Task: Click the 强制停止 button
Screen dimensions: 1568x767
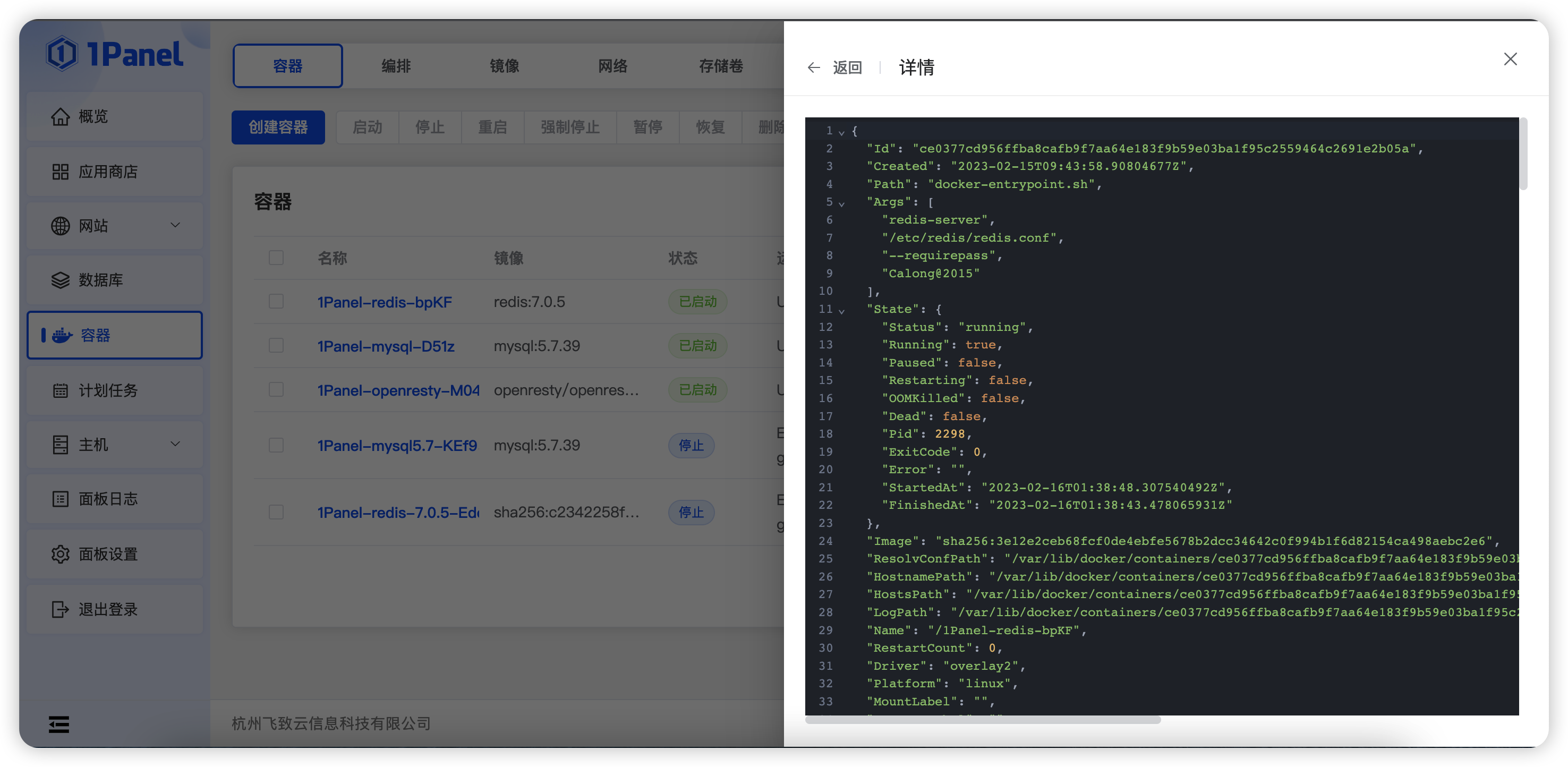Action: [570, 127]
